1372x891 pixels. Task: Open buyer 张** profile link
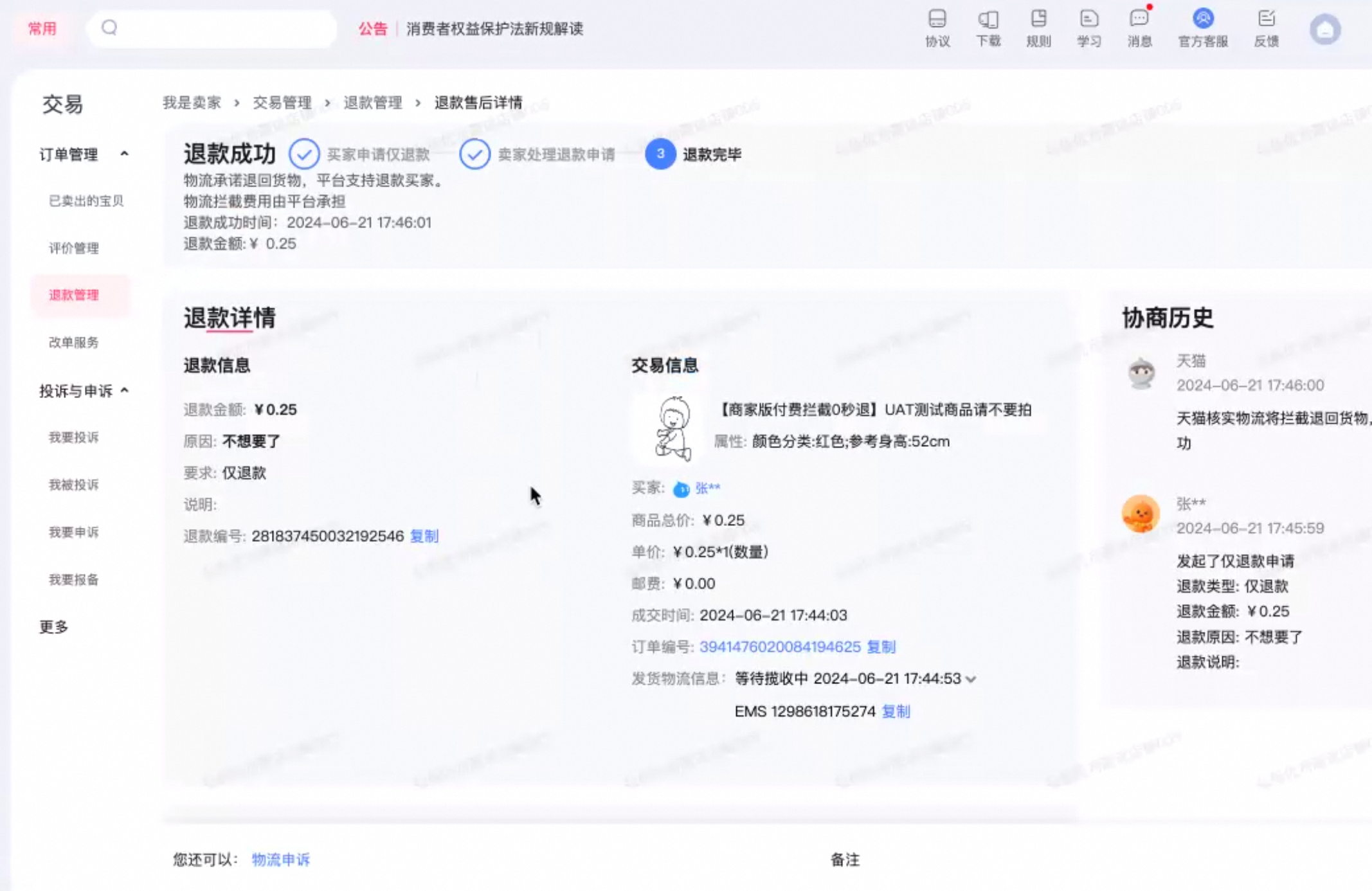[x=707, y=487]
